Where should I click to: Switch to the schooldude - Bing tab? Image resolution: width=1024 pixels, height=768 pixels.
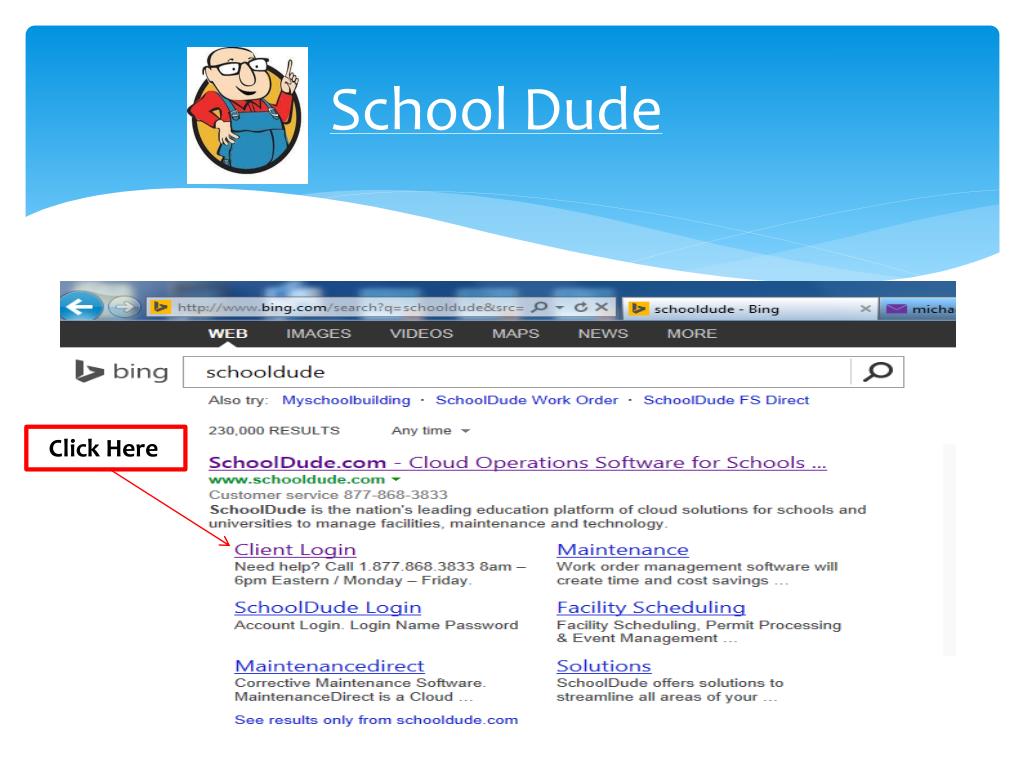(x=750, y=308)
